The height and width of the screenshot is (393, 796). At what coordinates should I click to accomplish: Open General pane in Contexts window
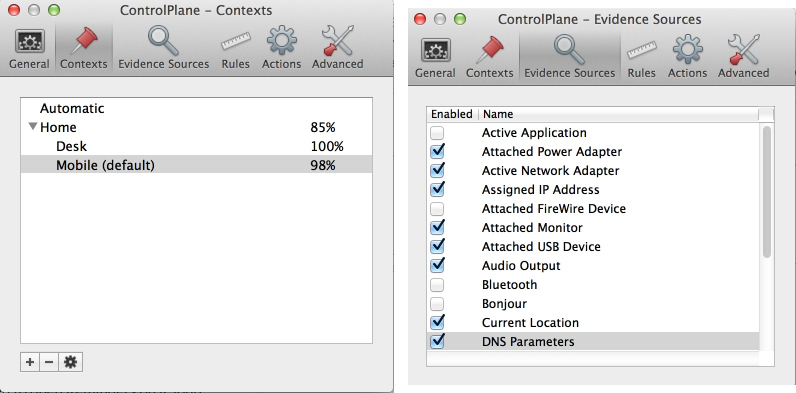29,49
